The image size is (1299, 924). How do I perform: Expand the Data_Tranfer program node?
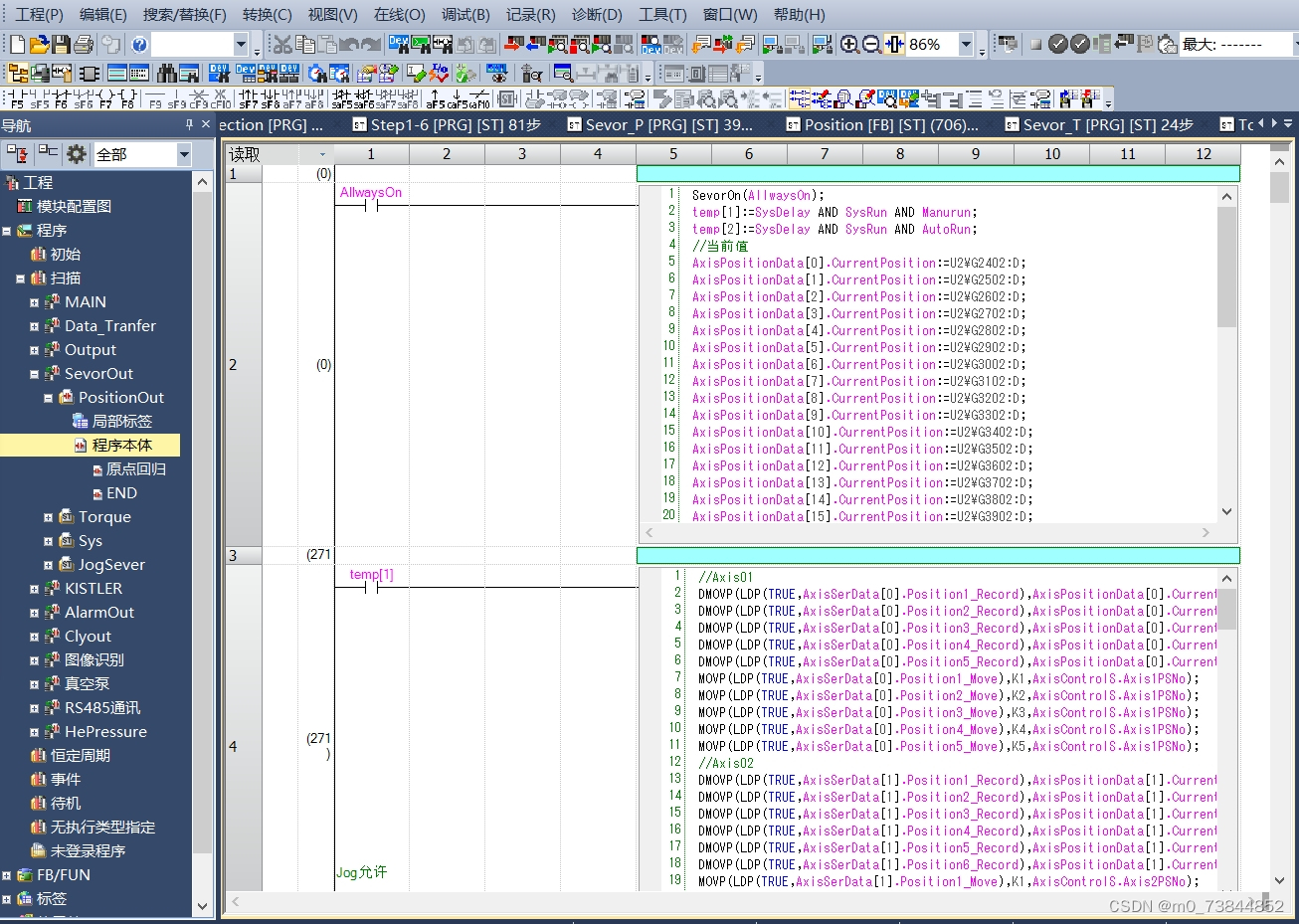tap(34, 326)
